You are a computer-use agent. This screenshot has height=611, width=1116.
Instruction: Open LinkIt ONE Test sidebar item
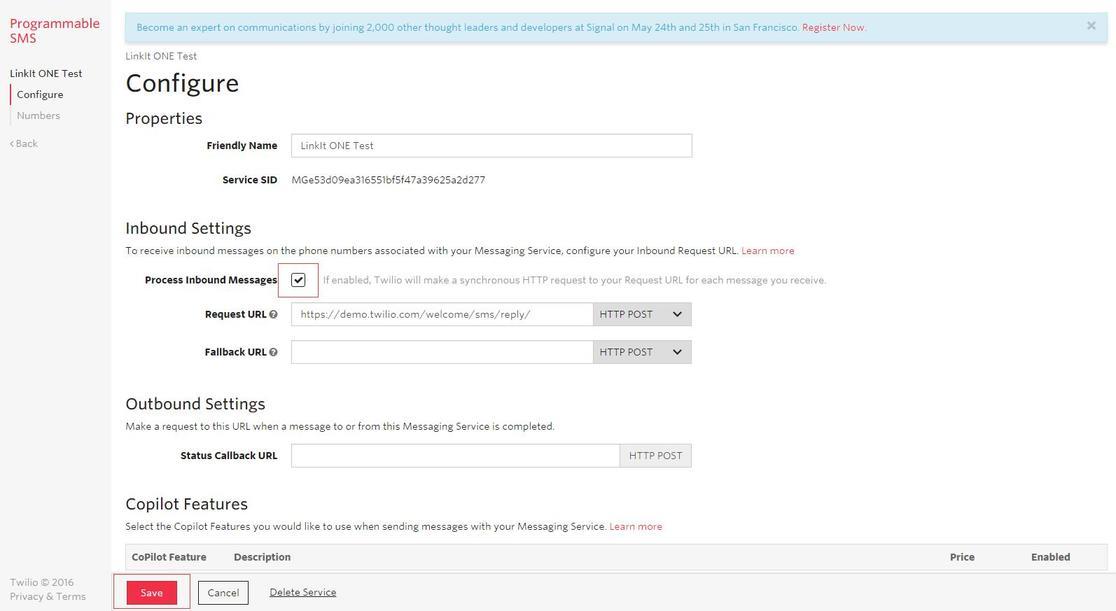(x=46, y=73)
